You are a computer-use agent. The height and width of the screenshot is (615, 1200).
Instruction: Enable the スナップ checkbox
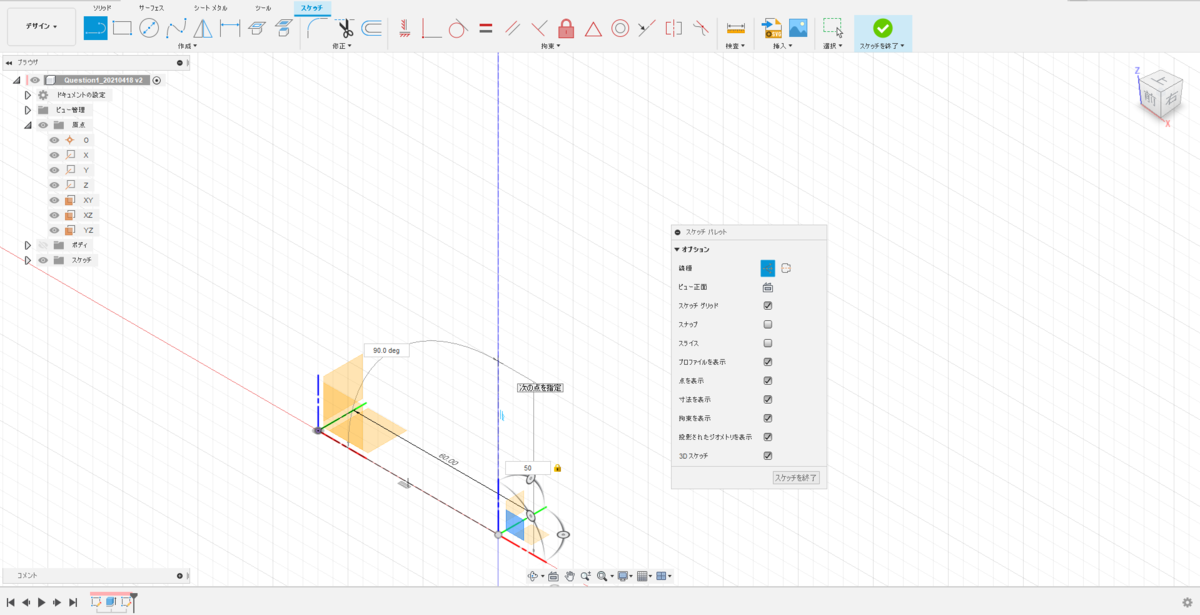(x=768, y=325)
